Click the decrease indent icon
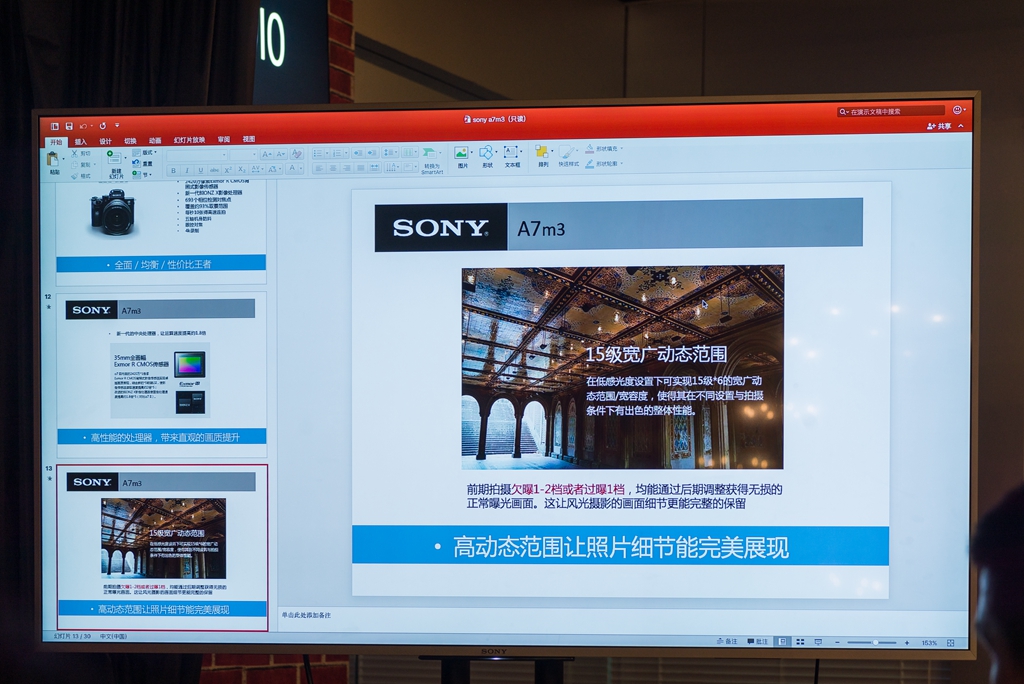 [358, 153]
